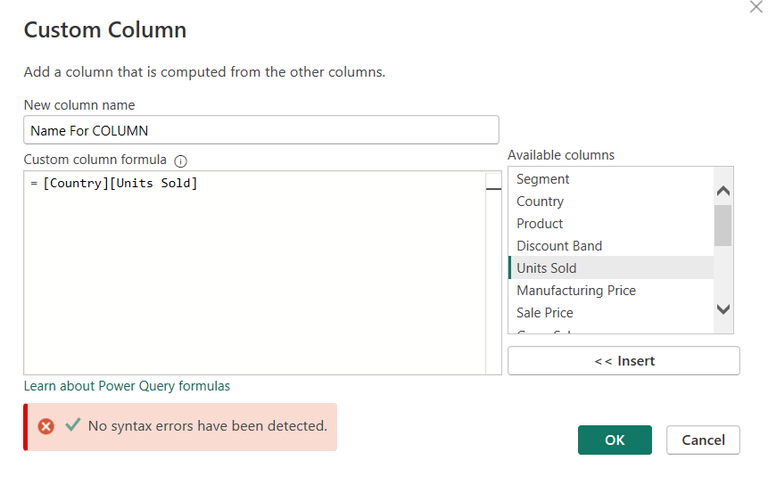Click the red error X icon
This screenshot has width=768, height=477.
point(46,426)
